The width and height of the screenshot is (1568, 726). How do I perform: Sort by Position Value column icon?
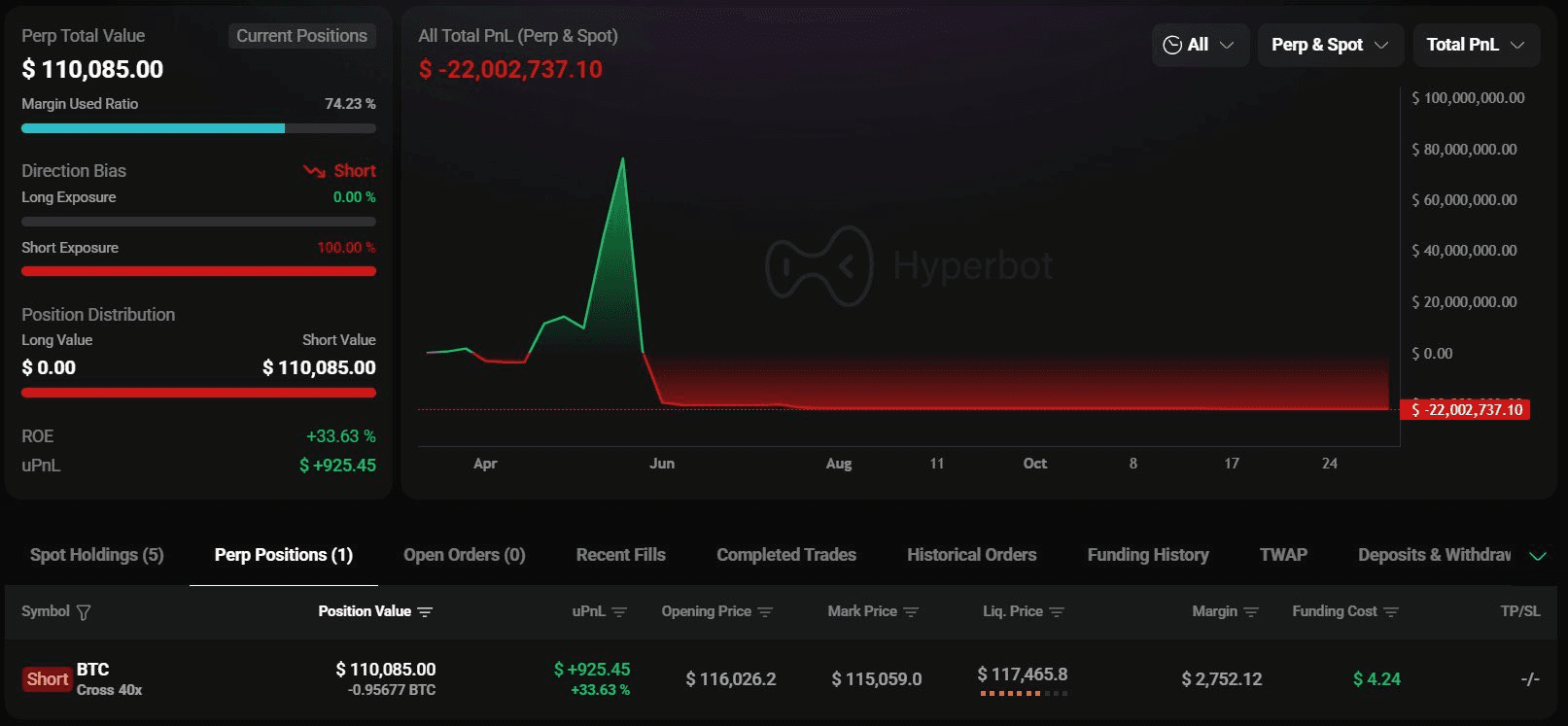coord(425,612)
